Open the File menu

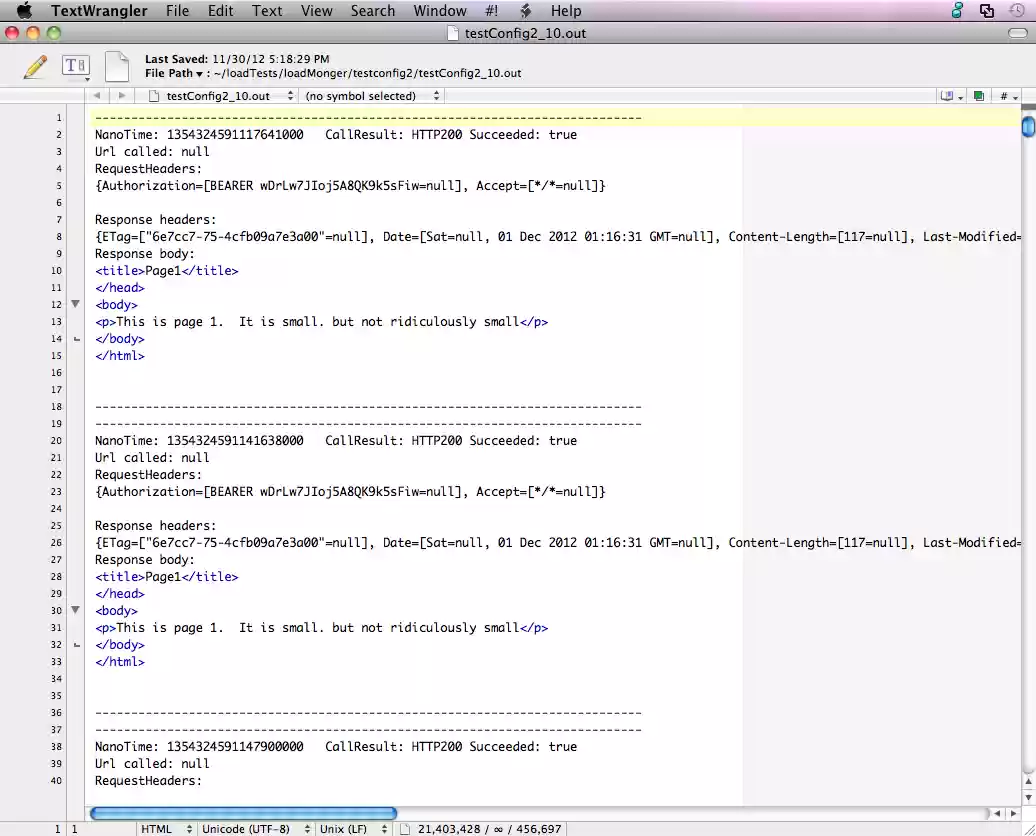(x=177, y=11)
